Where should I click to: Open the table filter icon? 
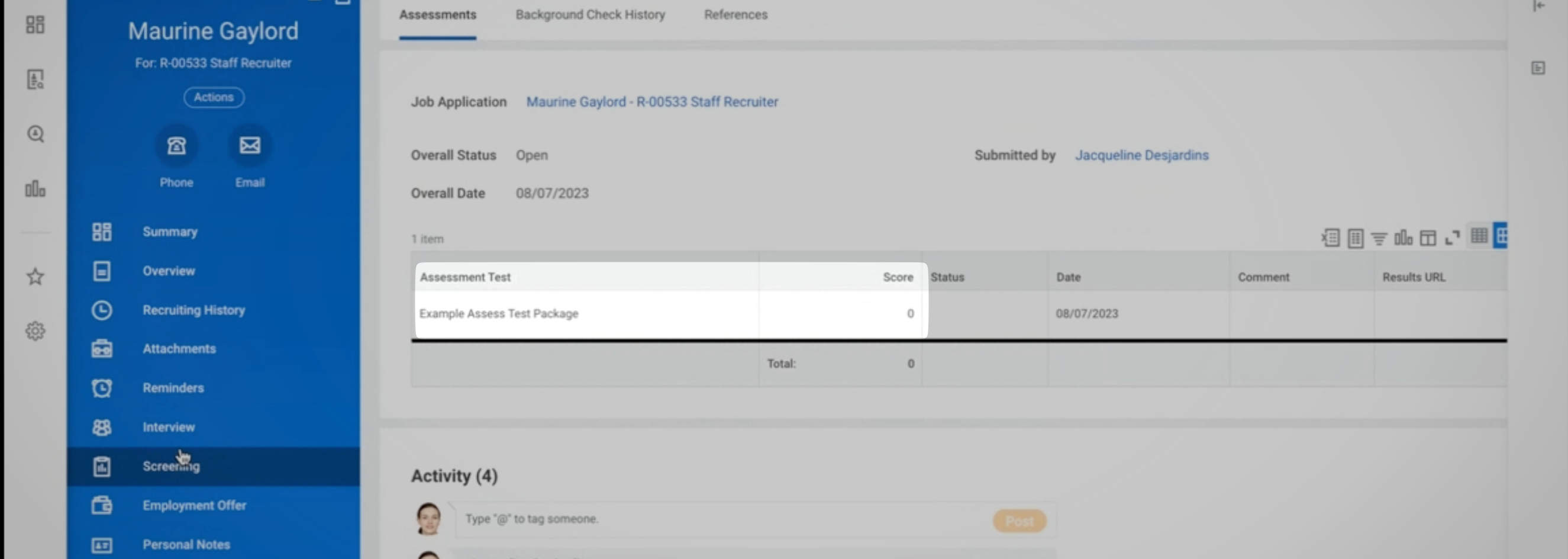tap(1379, 237)
